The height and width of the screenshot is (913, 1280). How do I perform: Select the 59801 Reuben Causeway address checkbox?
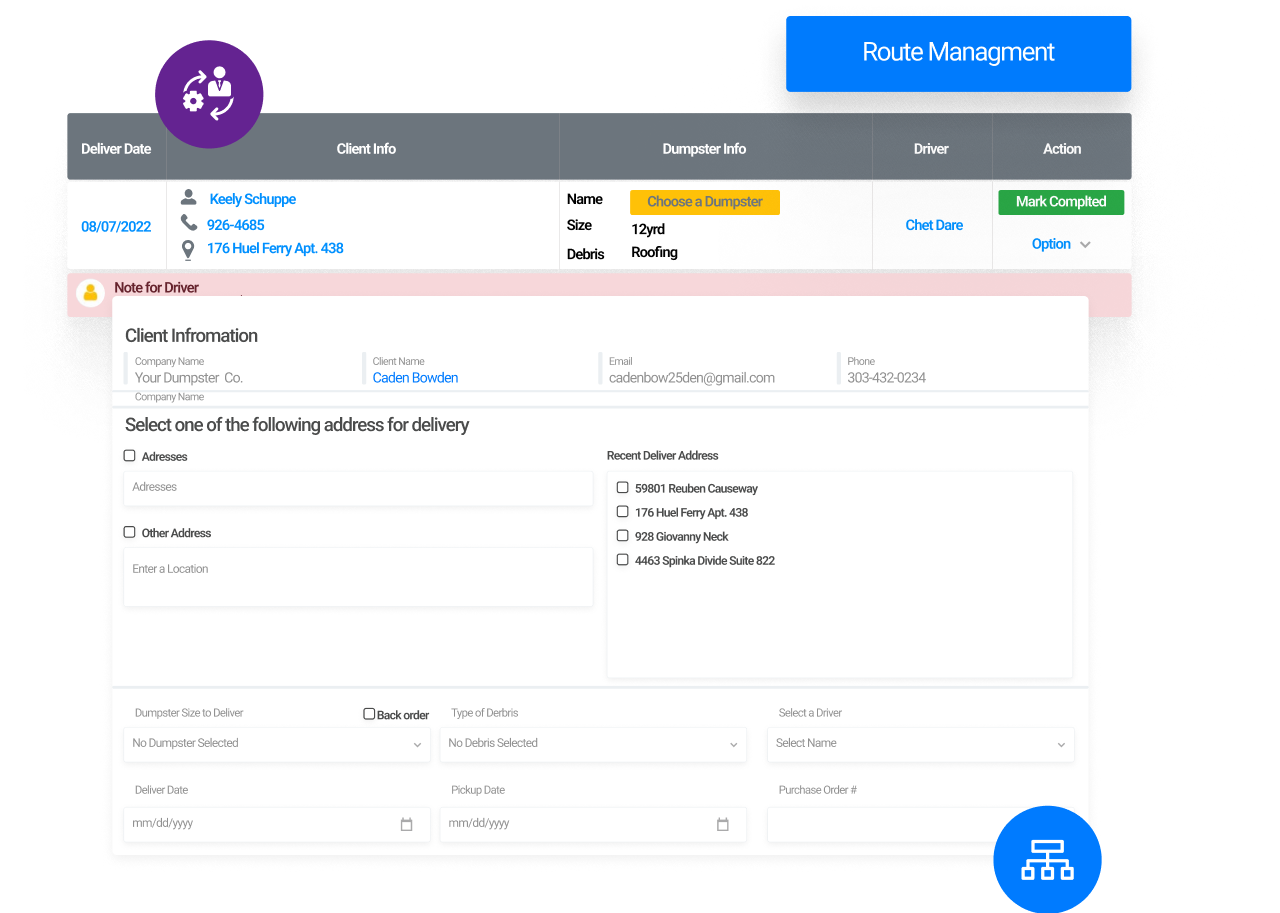622,488
